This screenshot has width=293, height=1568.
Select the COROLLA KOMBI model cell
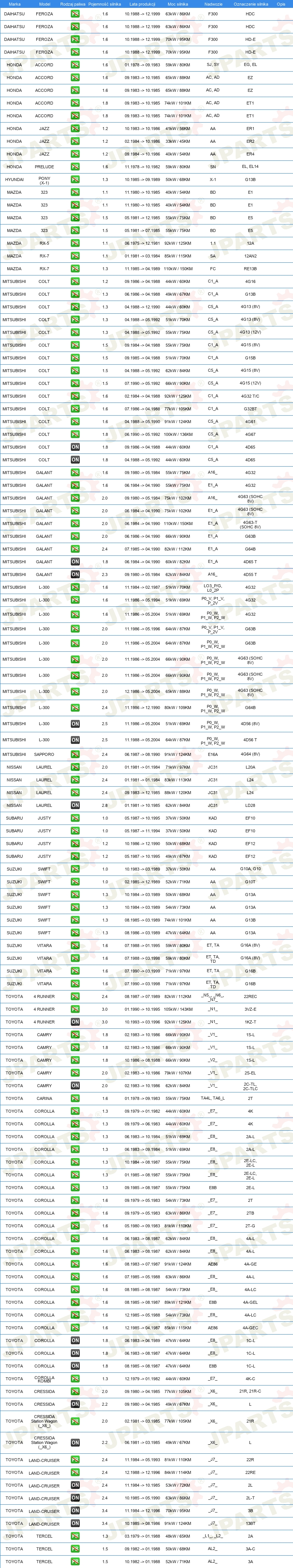(x=45, y=1379)
